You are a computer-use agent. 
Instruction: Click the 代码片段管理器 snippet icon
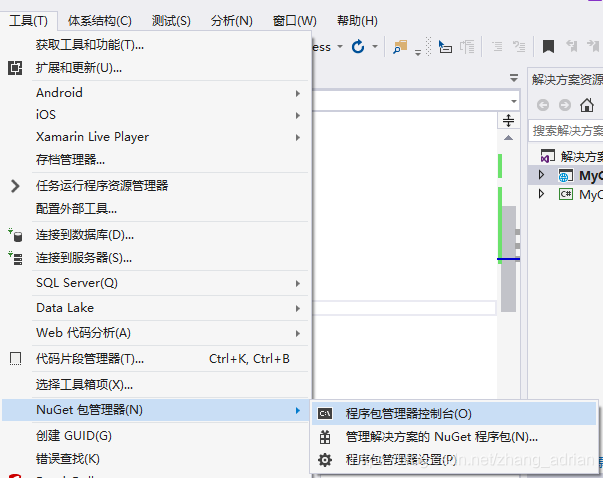[15, 359]
